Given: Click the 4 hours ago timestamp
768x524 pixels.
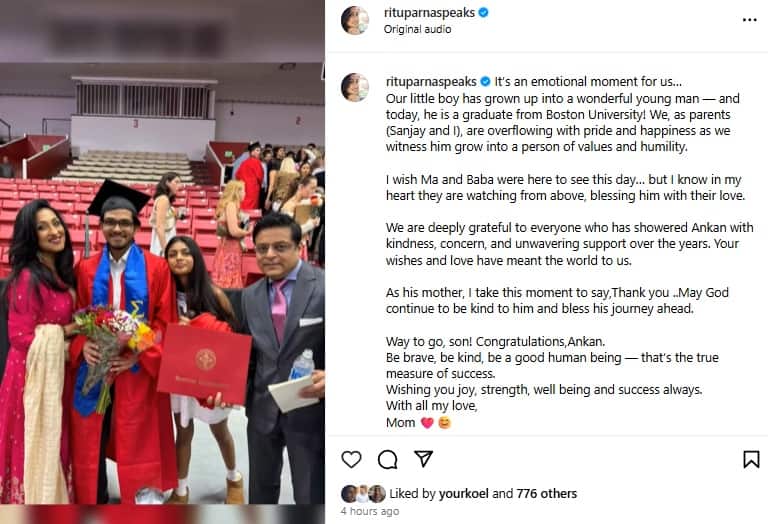Looking at the screenshot, I should pos(370,511).
